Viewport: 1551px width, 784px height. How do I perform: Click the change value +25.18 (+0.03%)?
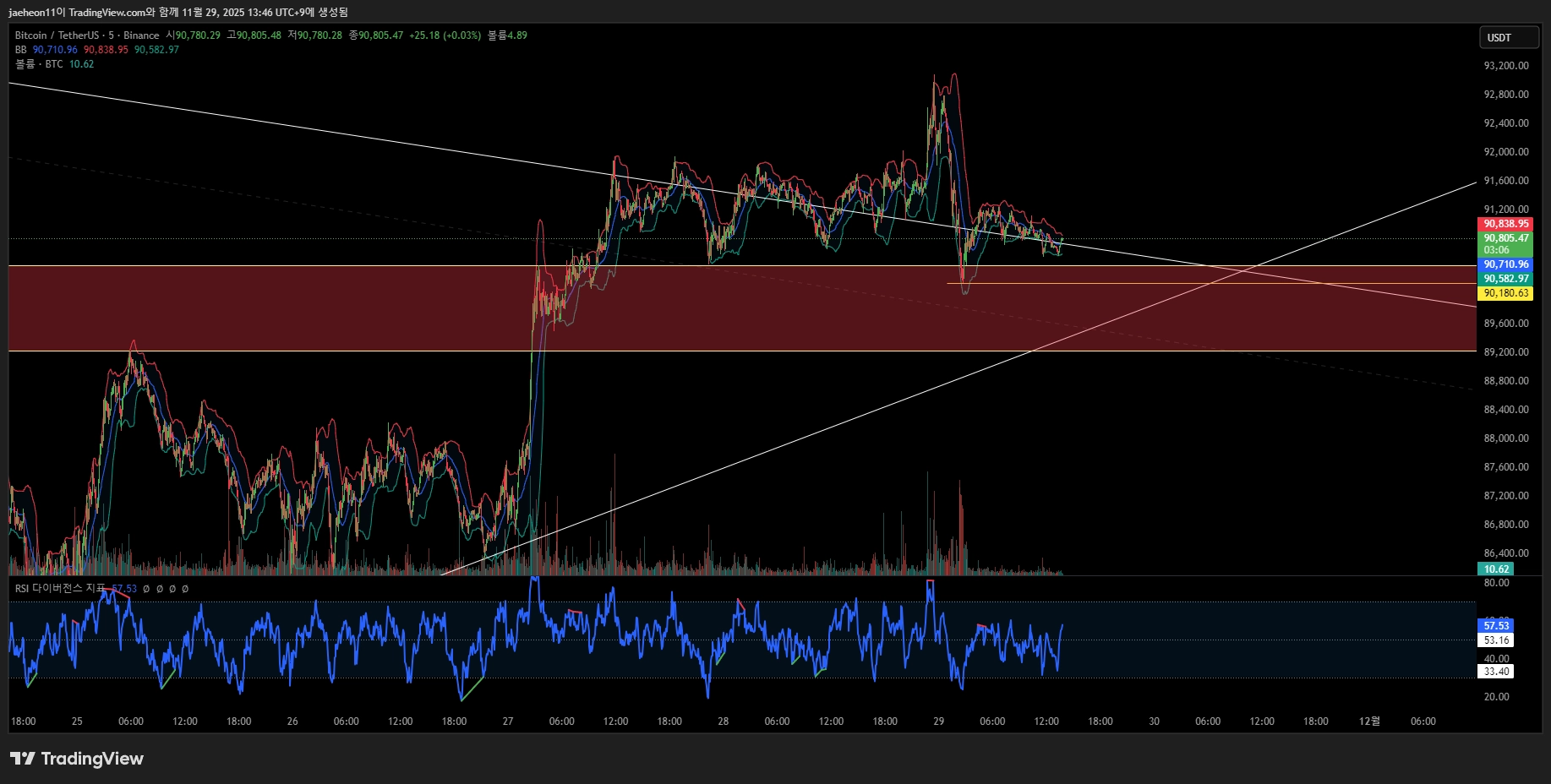coord(445,35)
